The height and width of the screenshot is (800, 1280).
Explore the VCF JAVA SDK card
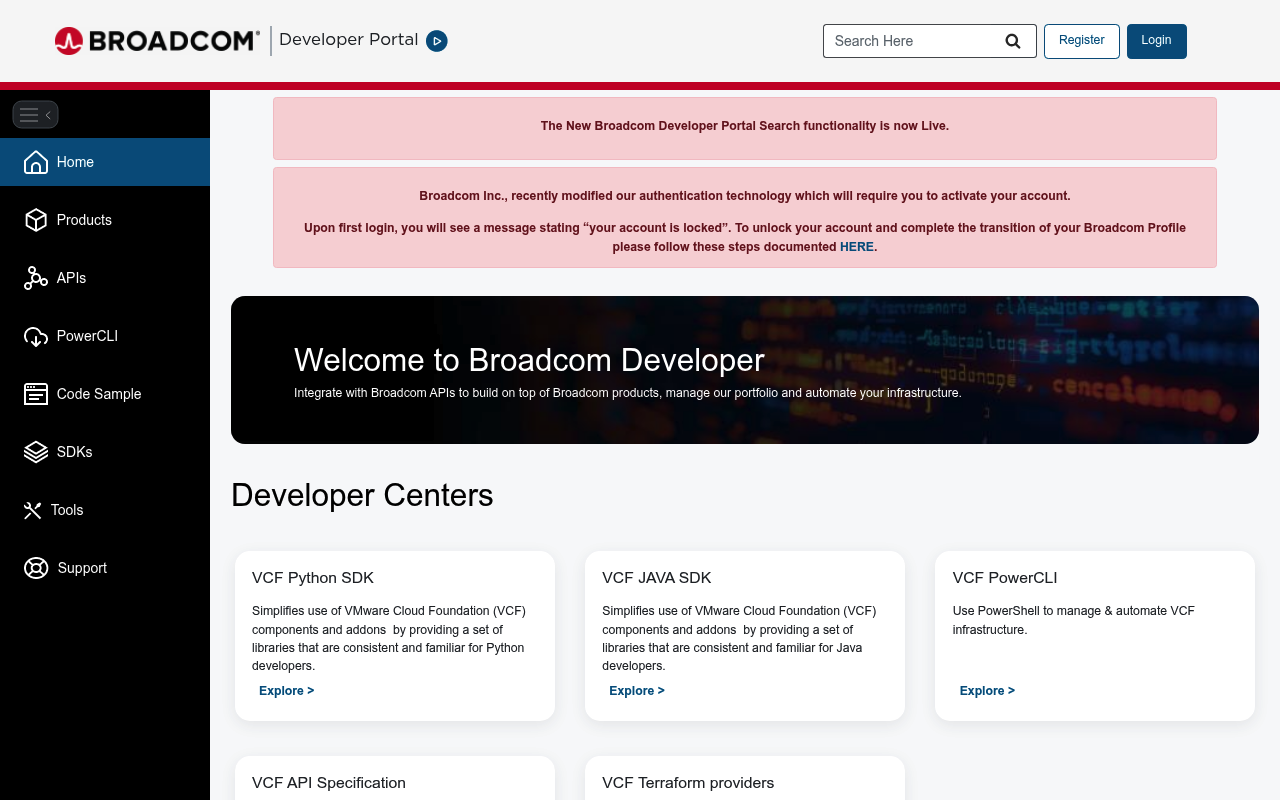pyautogui.click(x=637, y=691)
